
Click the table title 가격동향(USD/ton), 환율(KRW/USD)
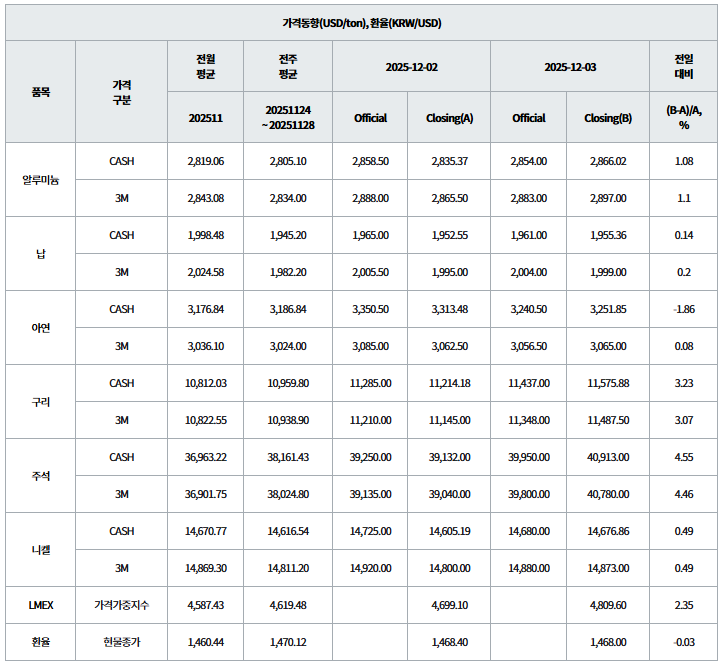pos(361,22)
